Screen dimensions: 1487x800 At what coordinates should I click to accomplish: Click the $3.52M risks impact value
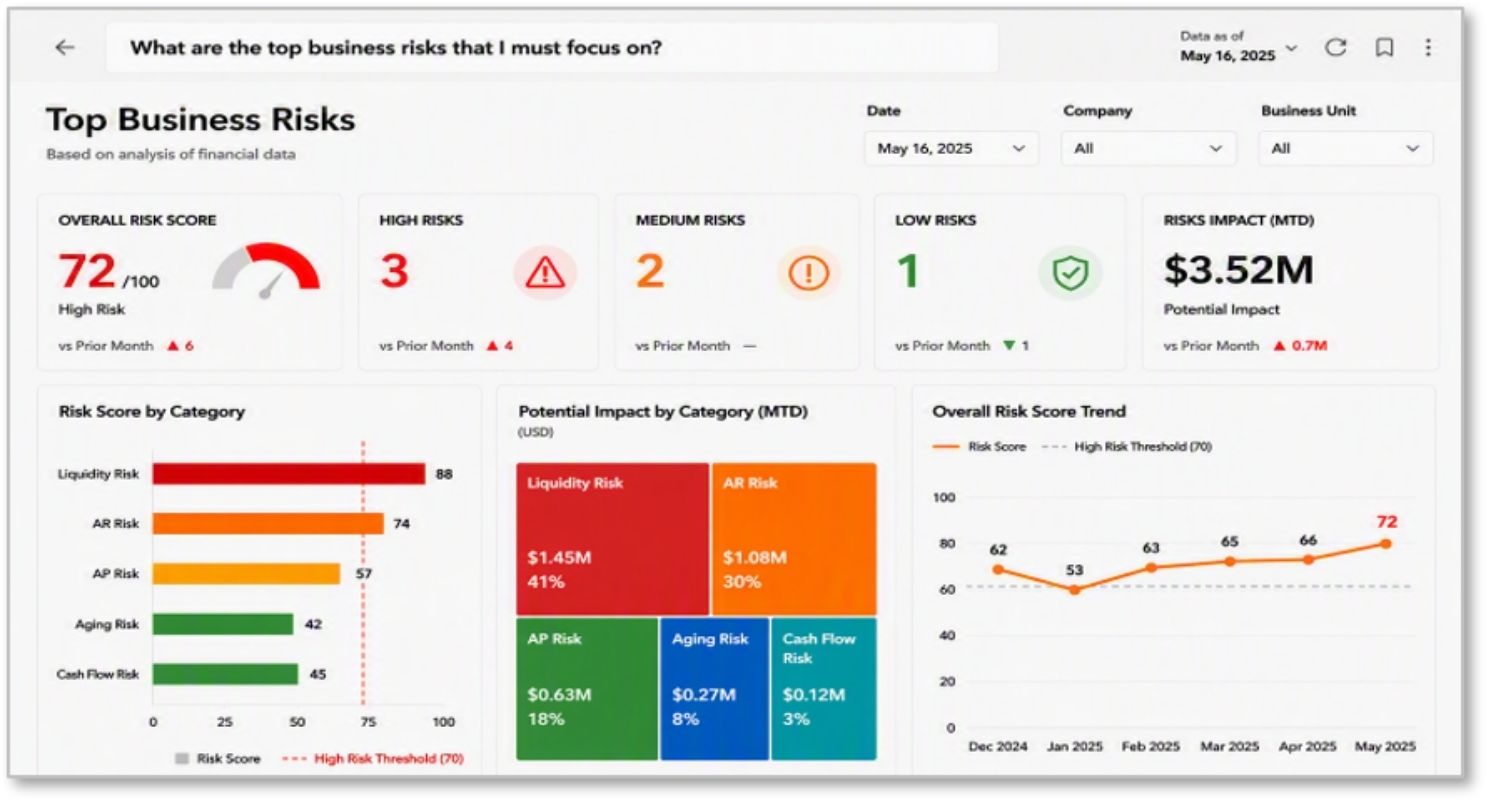point(1238,270)
